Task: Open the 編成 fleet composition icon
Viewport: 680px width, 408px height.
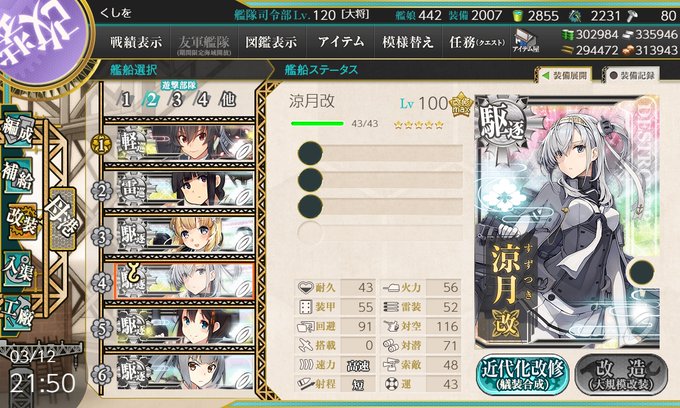Action: tap(18, 130)
